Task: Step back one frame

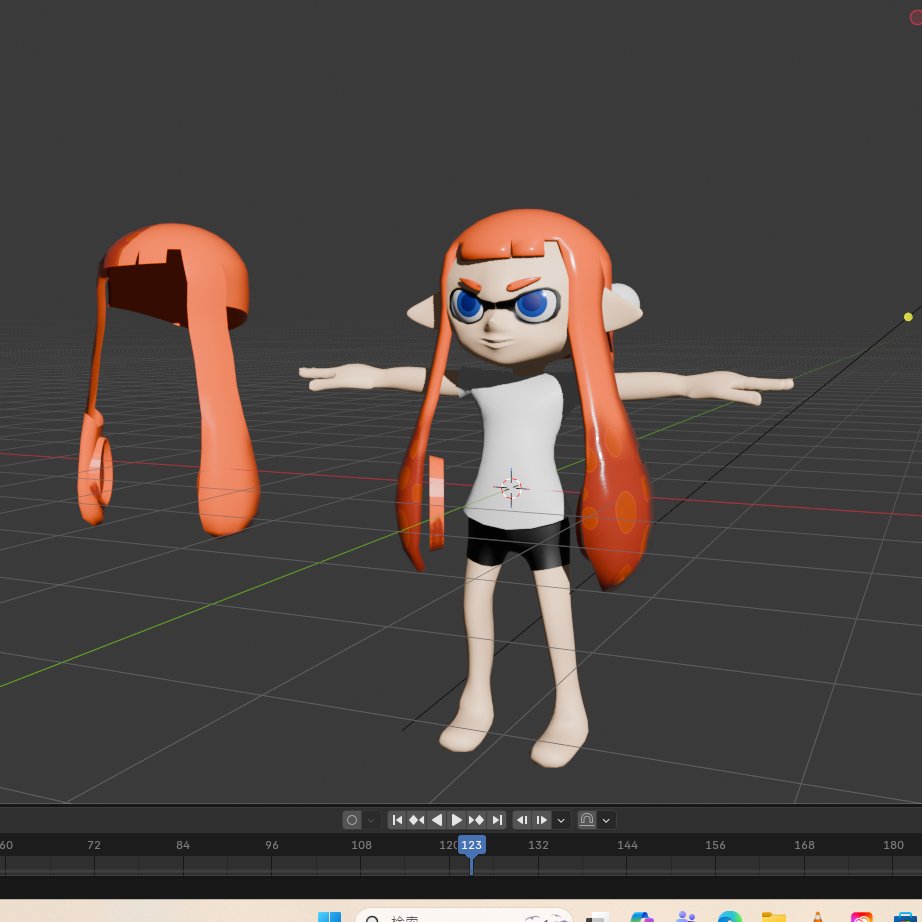Action: [x=522, y=820]
